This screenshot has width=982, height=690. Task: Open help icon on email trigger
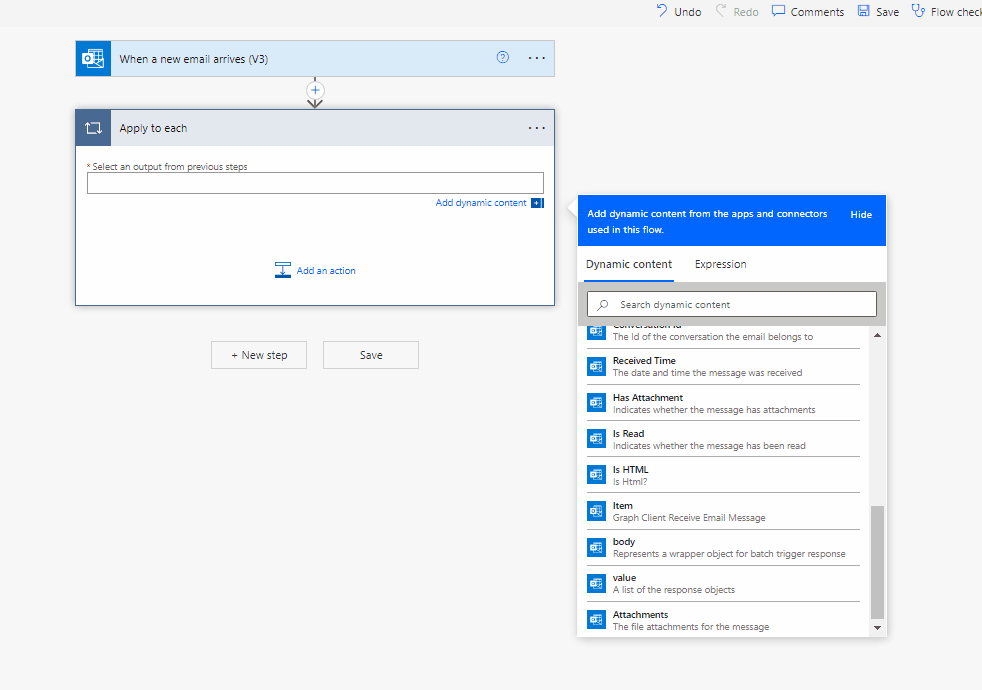pyautogui.click(x=502, y=58)
